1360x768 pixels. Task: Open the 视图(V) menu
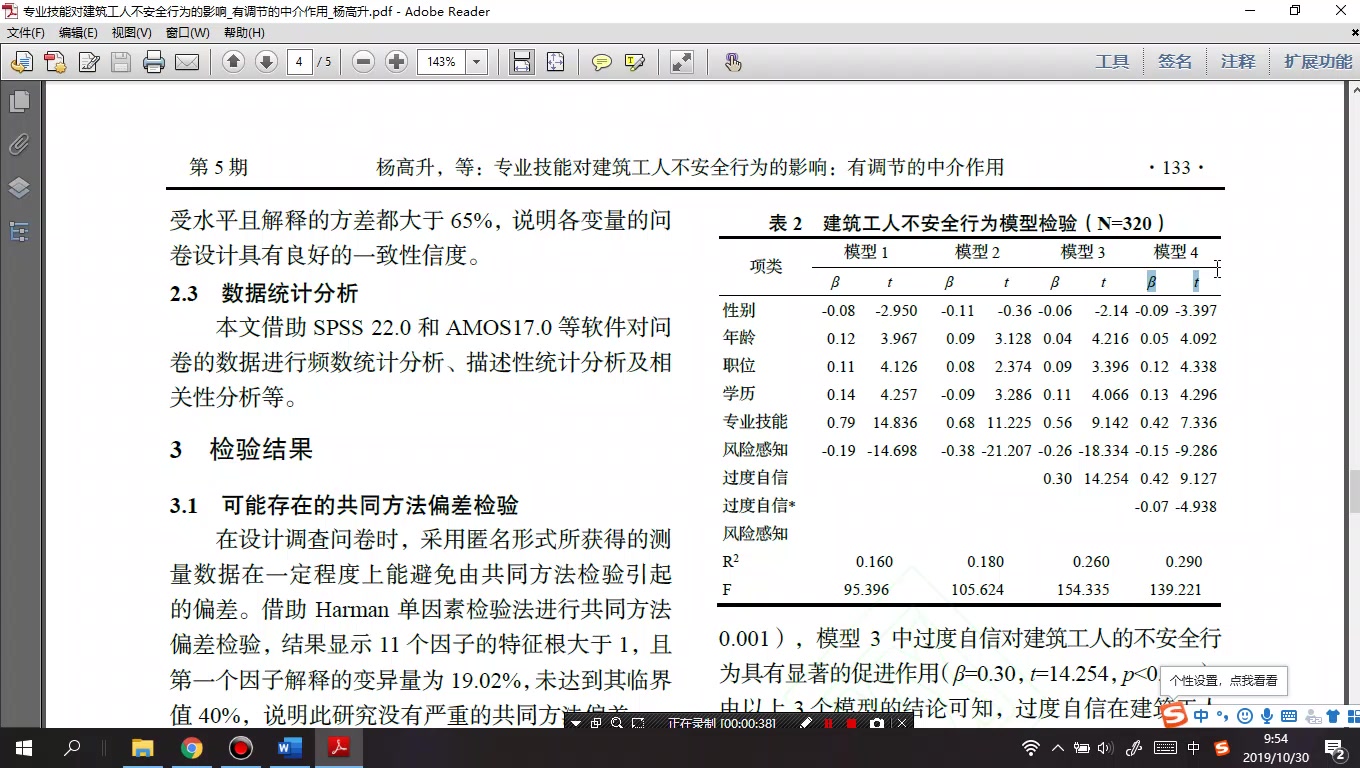(x=133, y=32)
